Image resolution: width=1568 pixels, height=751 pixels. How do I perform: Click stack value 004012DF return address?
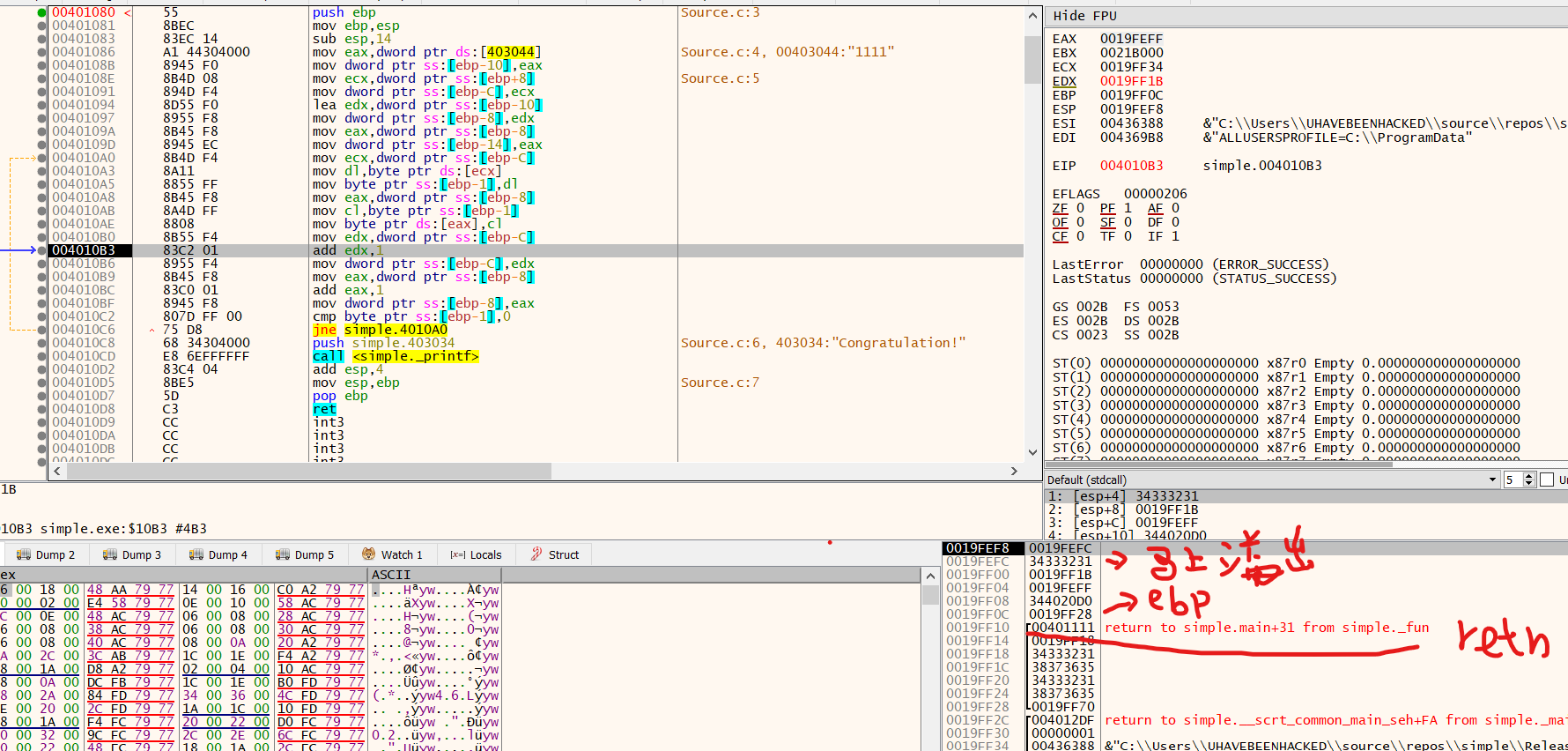[x=1062, y=720]
